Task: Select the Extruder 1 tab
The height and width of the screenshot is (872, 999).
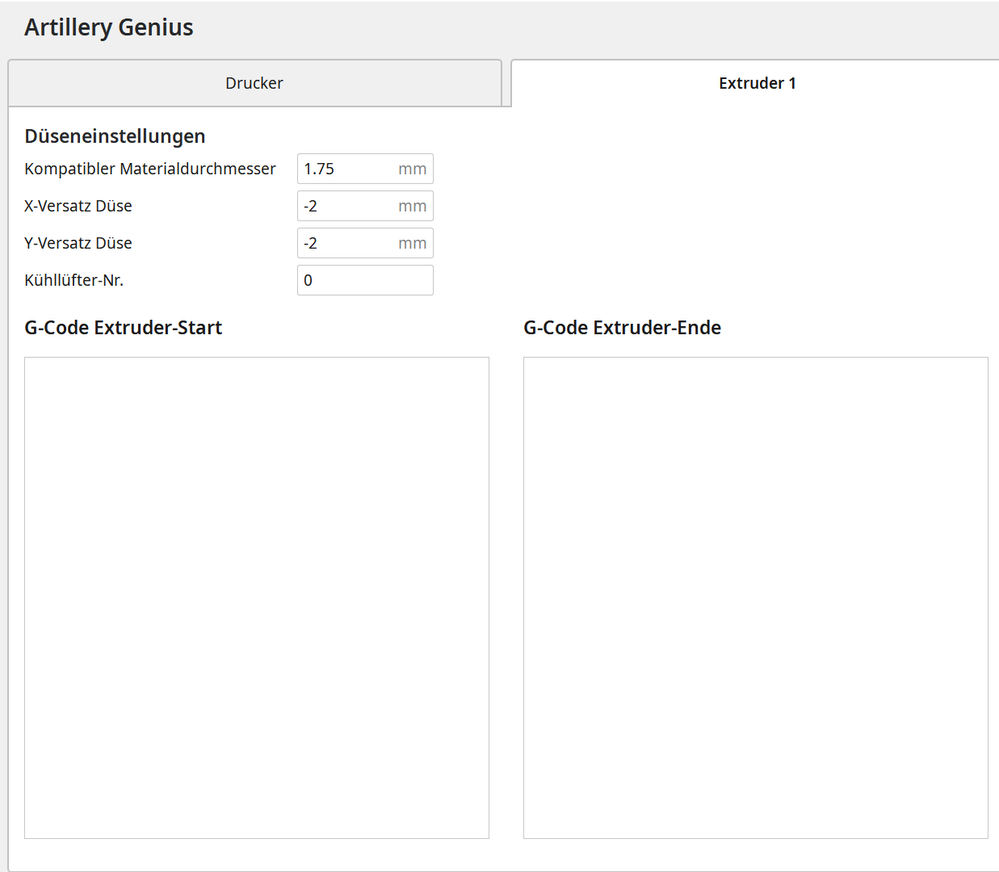Action: (756, 83)
